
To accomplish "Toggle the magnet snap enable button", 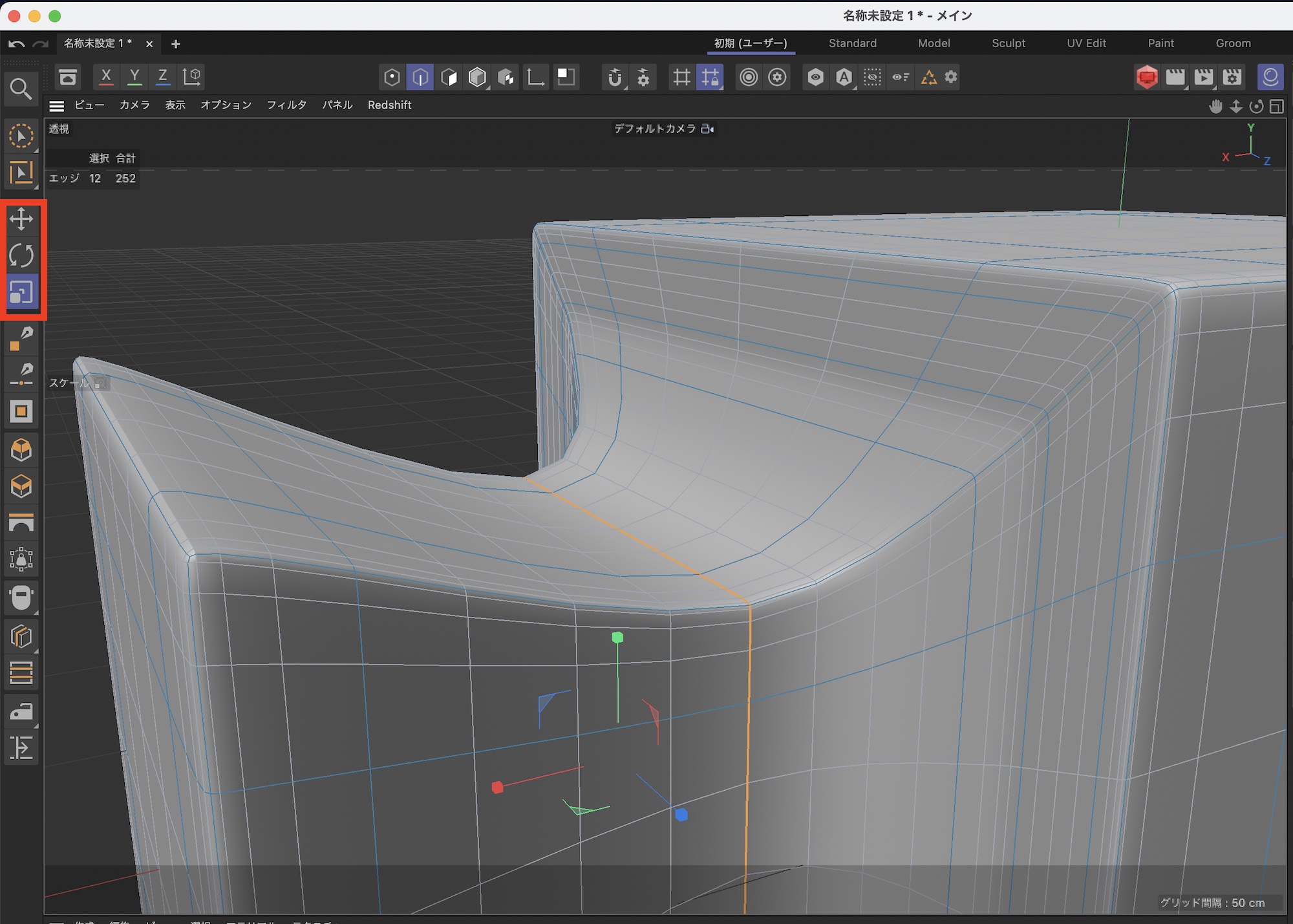I will tap(615, 78).
